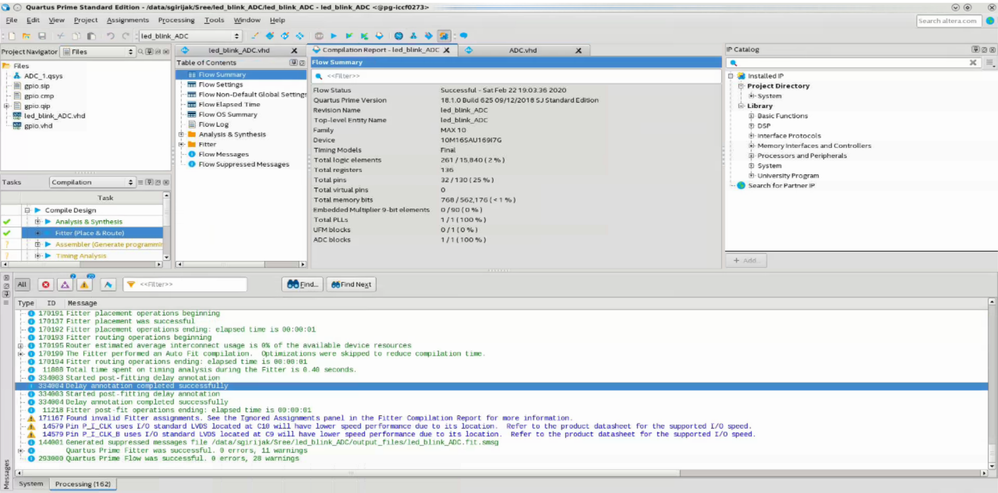The width and height of the screenshot is (998, 493).
Task: Click the Undo arrow icon in toolbar
Action: (110, 36)
